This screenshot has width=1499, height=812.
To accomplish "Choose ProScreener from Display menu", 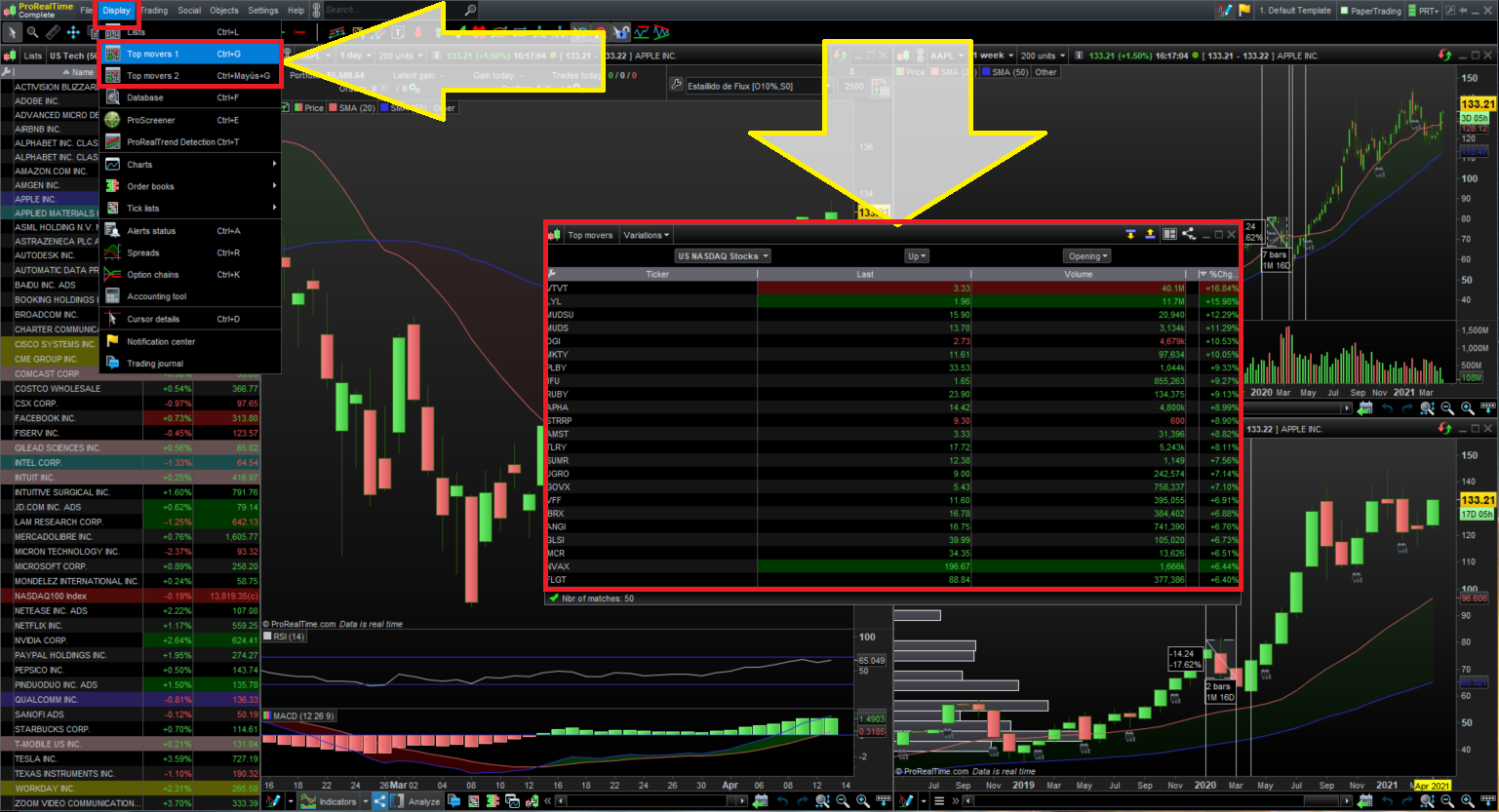I will click(190, 120).
